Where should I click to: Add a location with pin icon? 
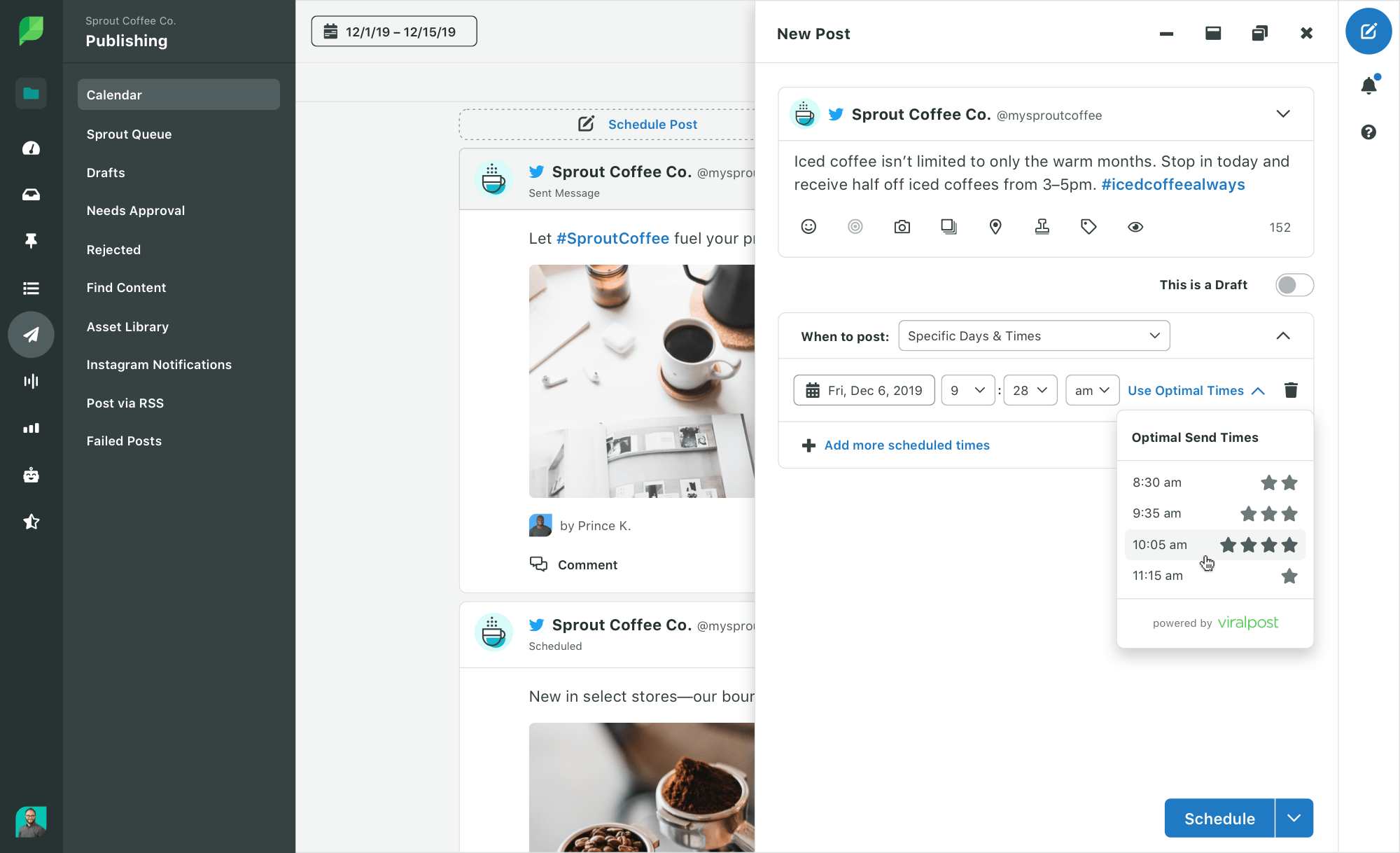pyautogui.click(x=995, y=226)
